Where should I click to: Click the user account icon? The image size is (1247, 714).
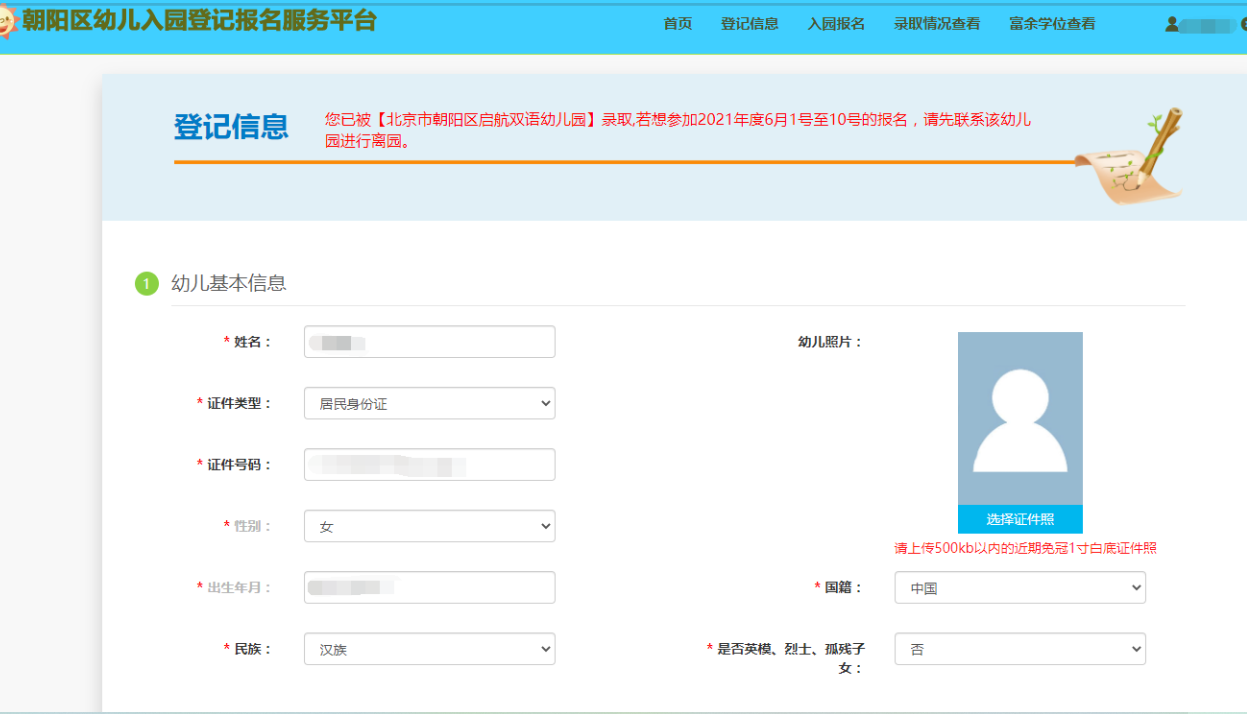tap(1171, 24)
